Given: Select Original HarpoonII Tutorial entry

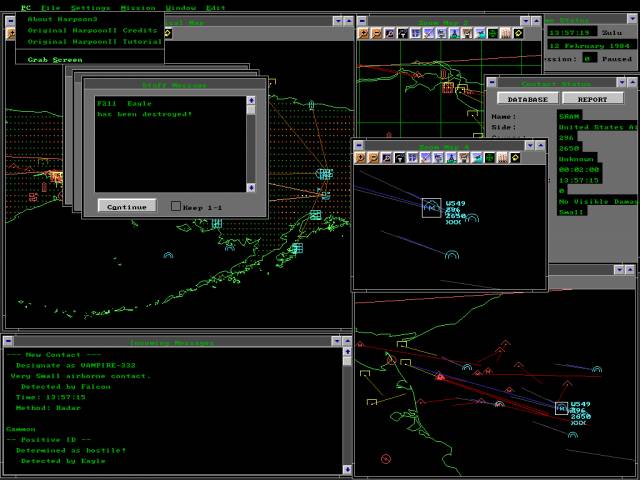Looking at the screenshot, I should pyautogui.click(x=90, y=42).
